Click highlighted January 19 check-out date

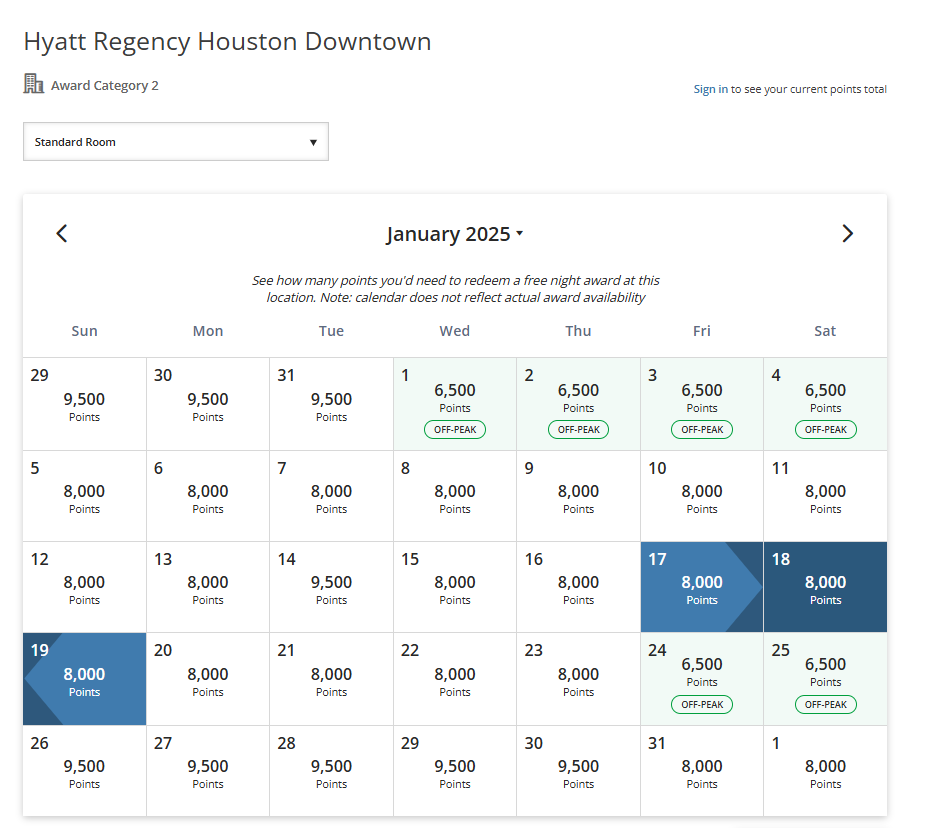[85, 679]
